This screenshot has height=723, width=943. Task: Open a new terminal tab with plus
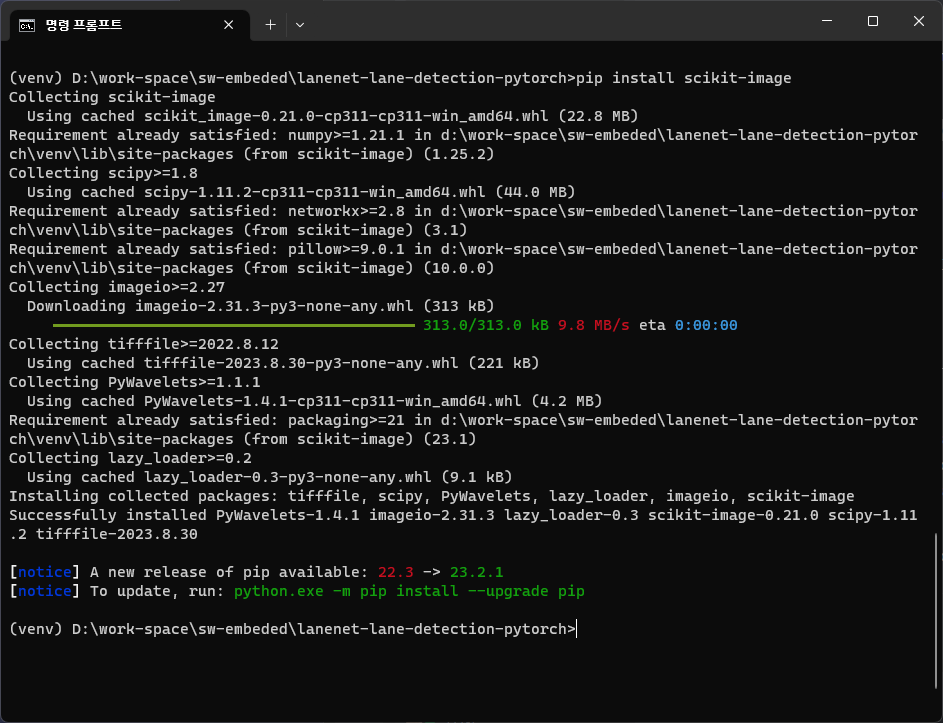pos(271,25)
